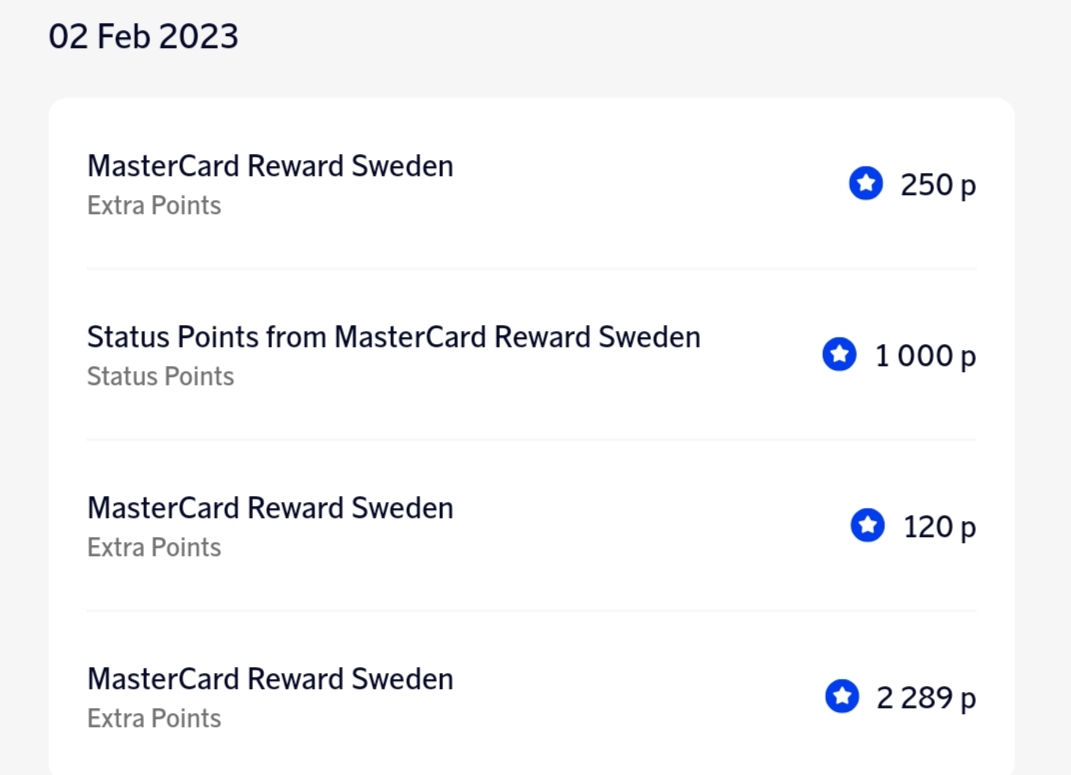The width and height of the screenshot is (1071, 775).
Task: Open Status Points from MasterCard Reward Sweden entry
Action: (393, 337)
